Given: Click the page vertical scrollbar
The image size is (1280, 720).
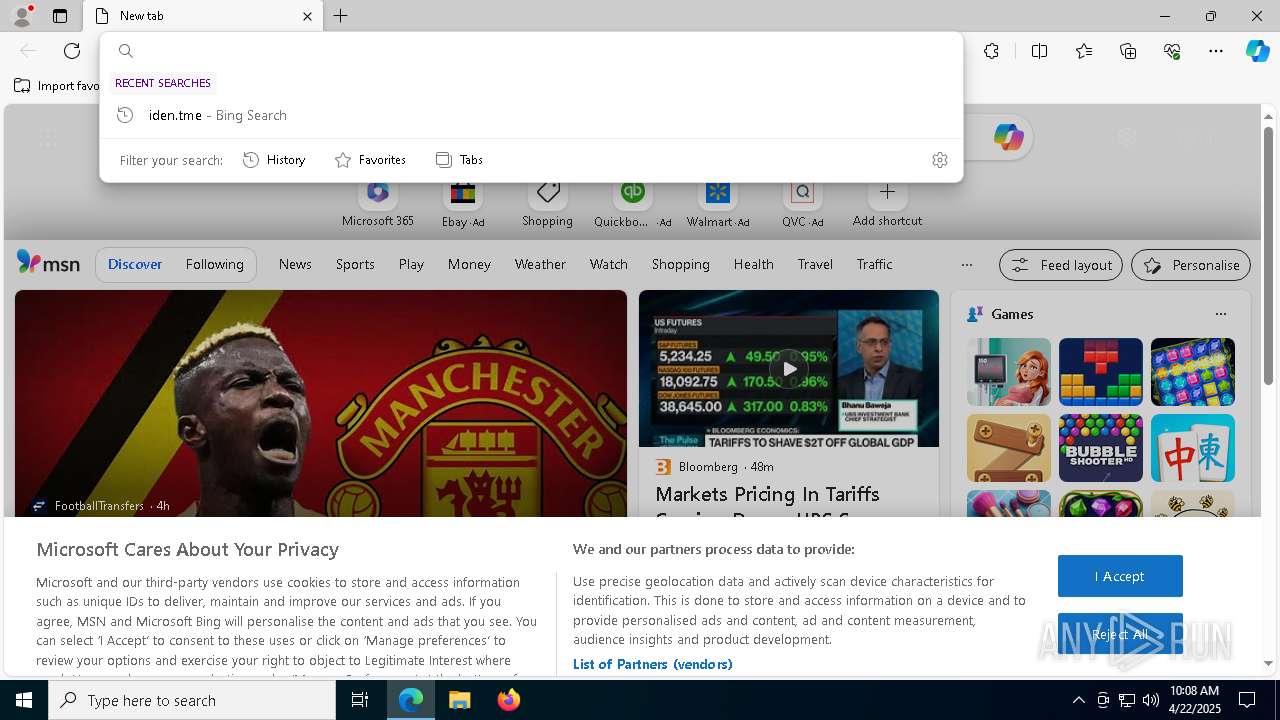Looking at the screenshot, I should [x=1269, y=256].
